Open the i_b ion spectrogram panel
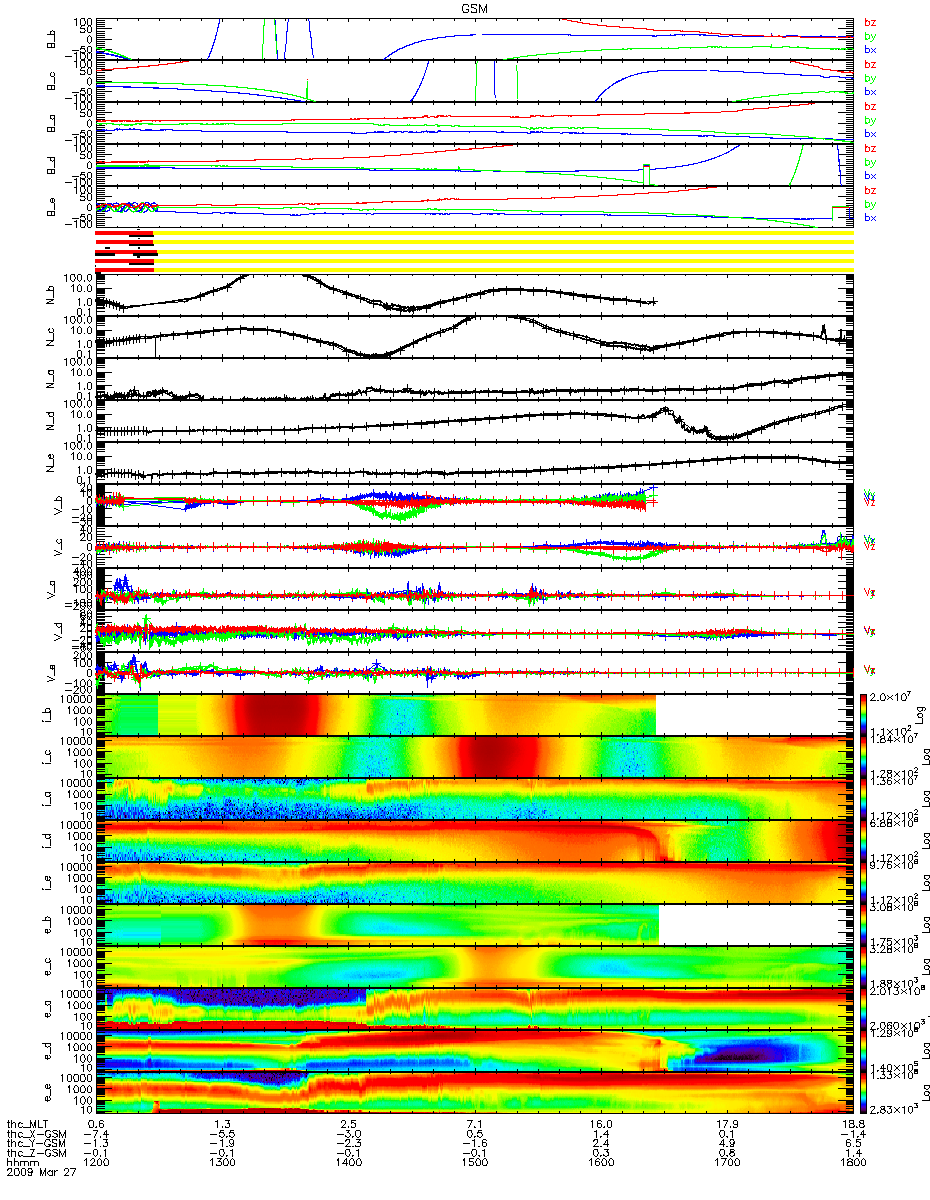 click(474, 715)
